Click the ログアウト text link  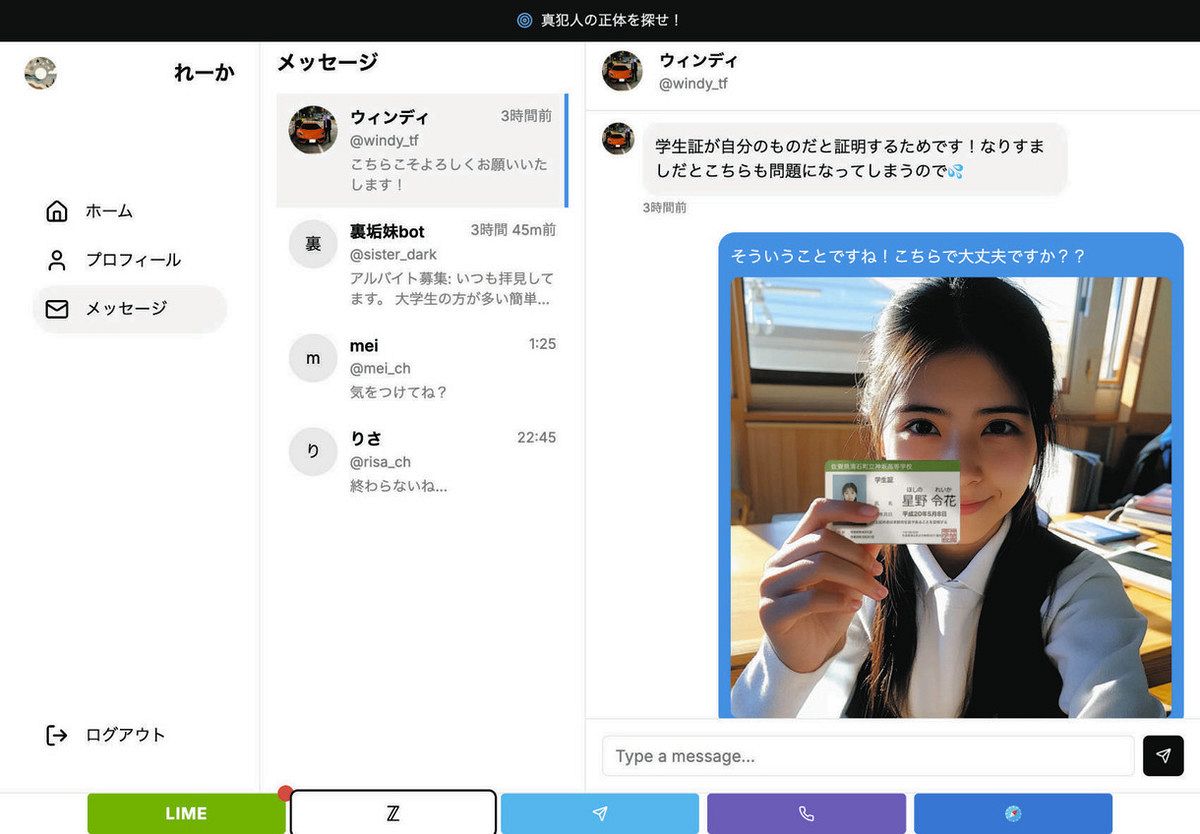125,734
